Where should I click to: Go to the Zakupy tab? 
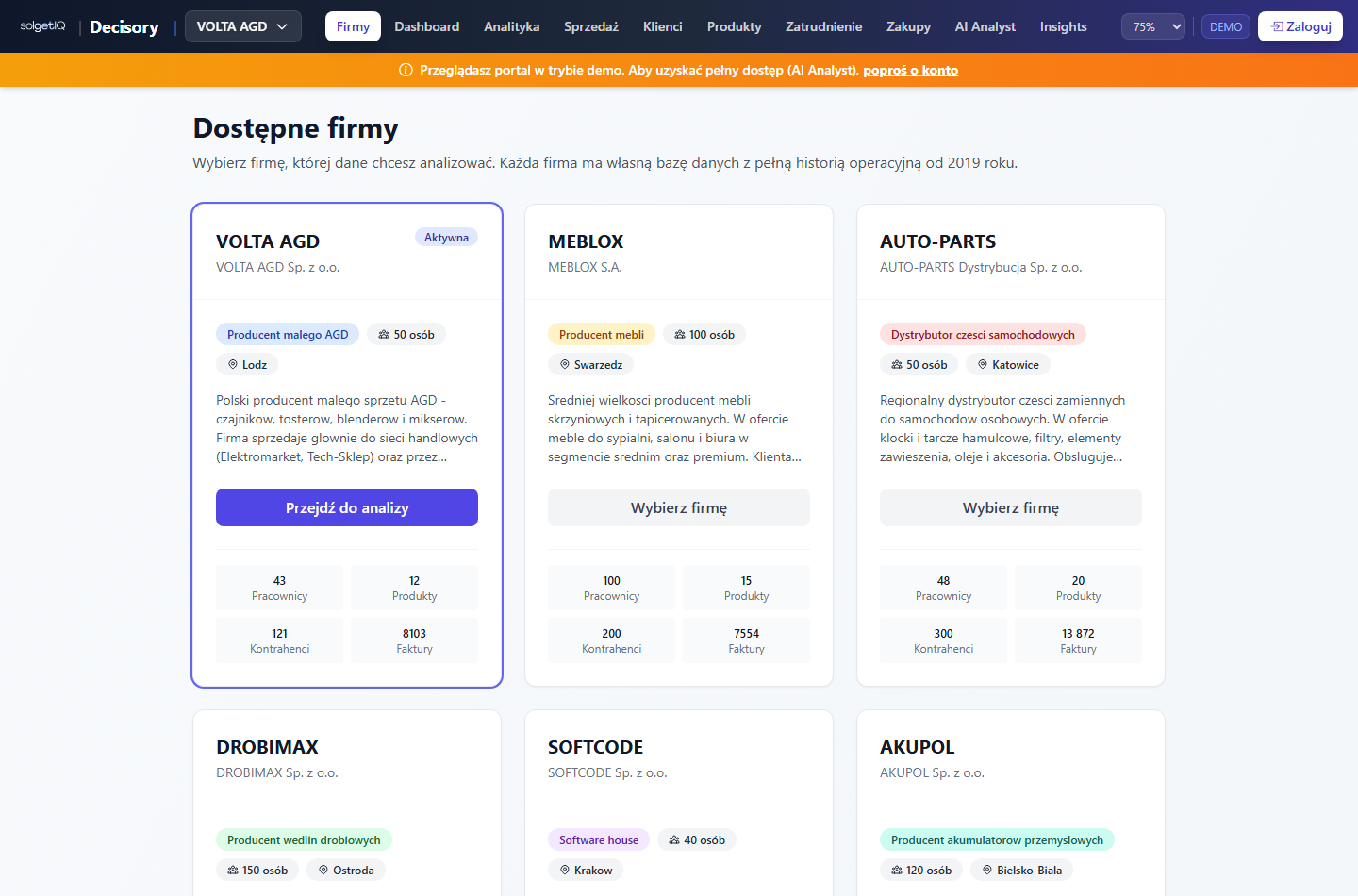pyautogui.click(x=908, y=26)
